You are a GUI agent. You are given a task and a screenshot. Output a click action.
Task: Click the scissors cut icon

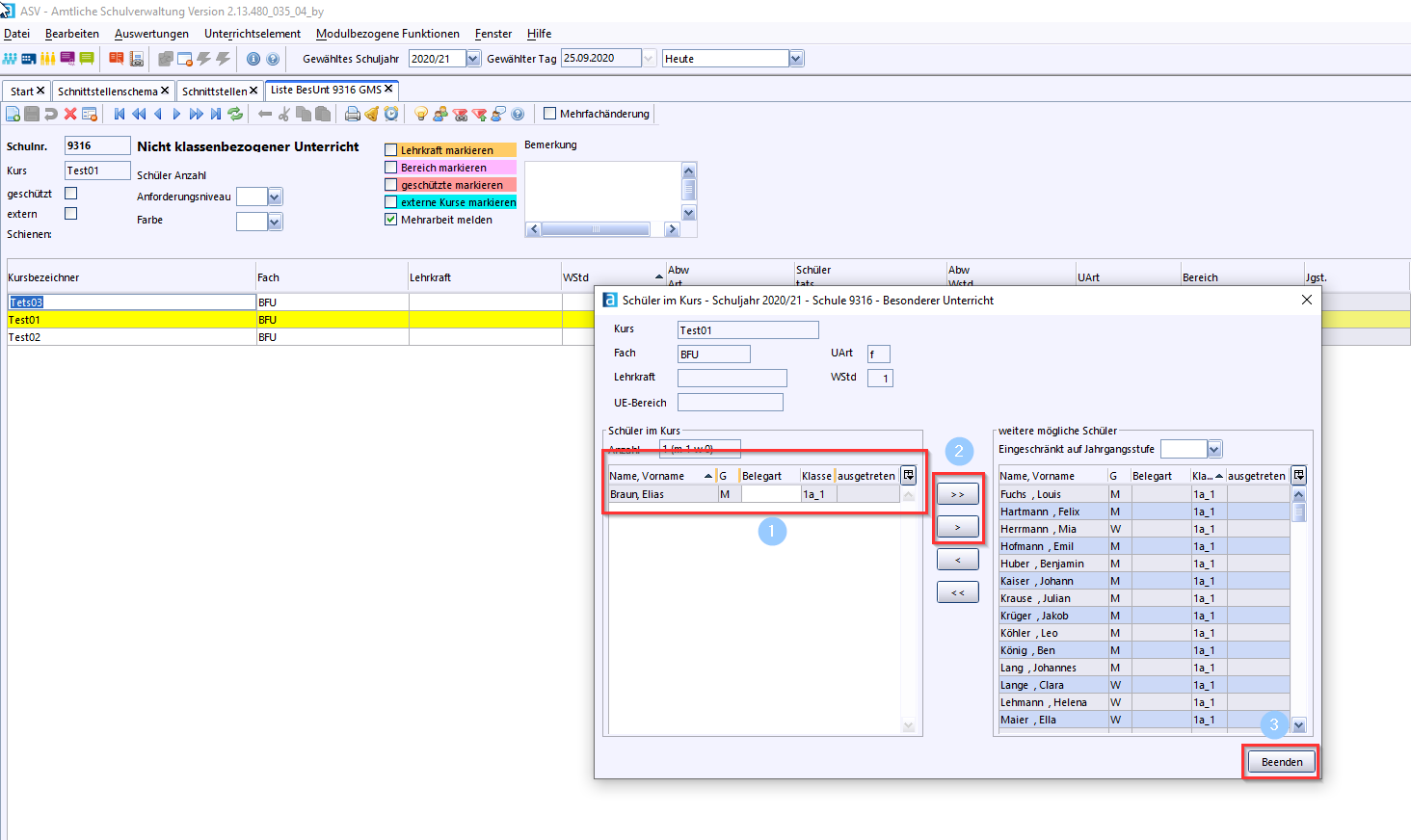284,114
